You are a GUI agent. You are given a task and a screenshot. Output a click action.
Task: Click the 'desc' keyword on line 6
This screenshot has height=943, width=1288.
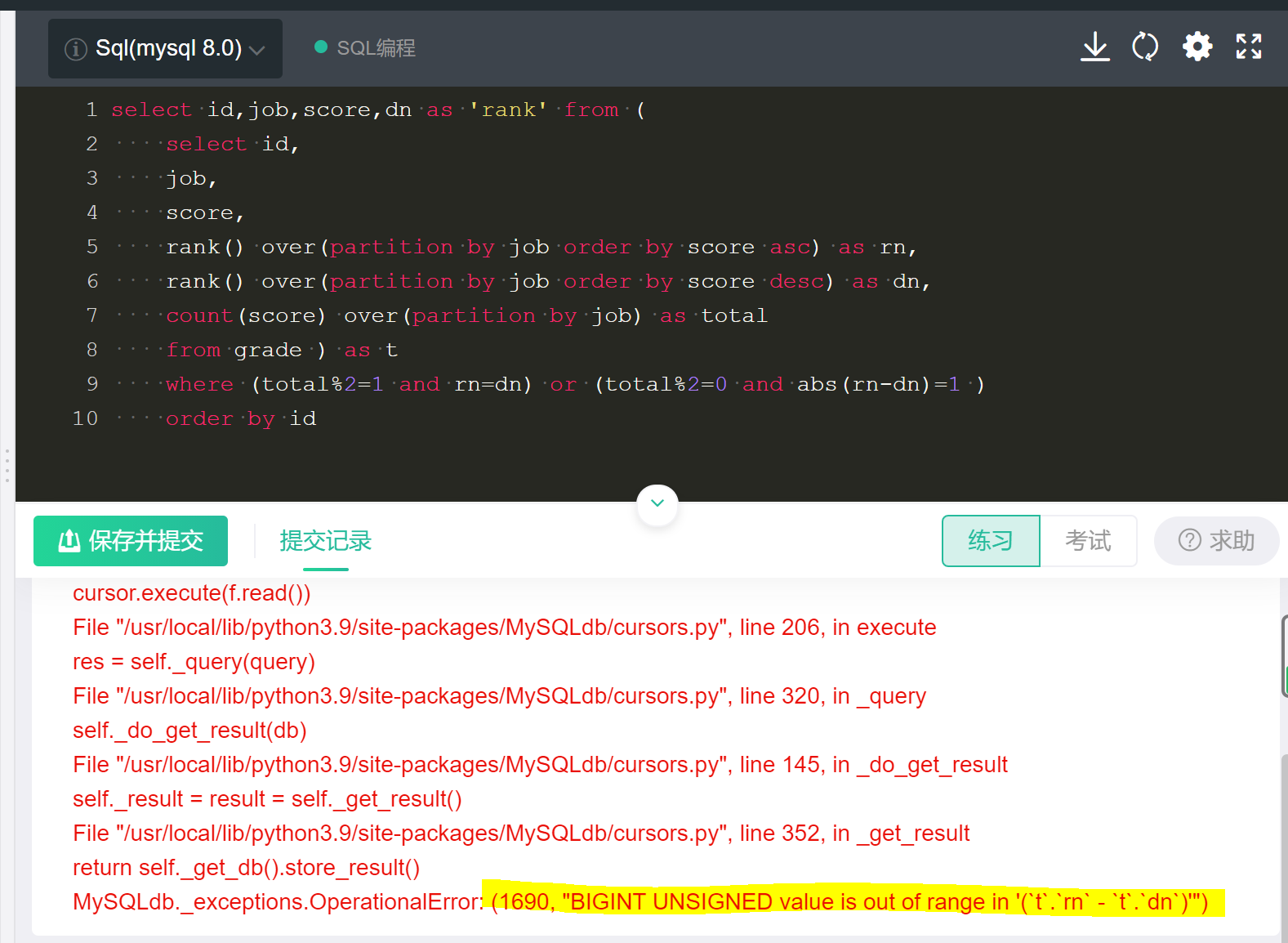[797, 281]
